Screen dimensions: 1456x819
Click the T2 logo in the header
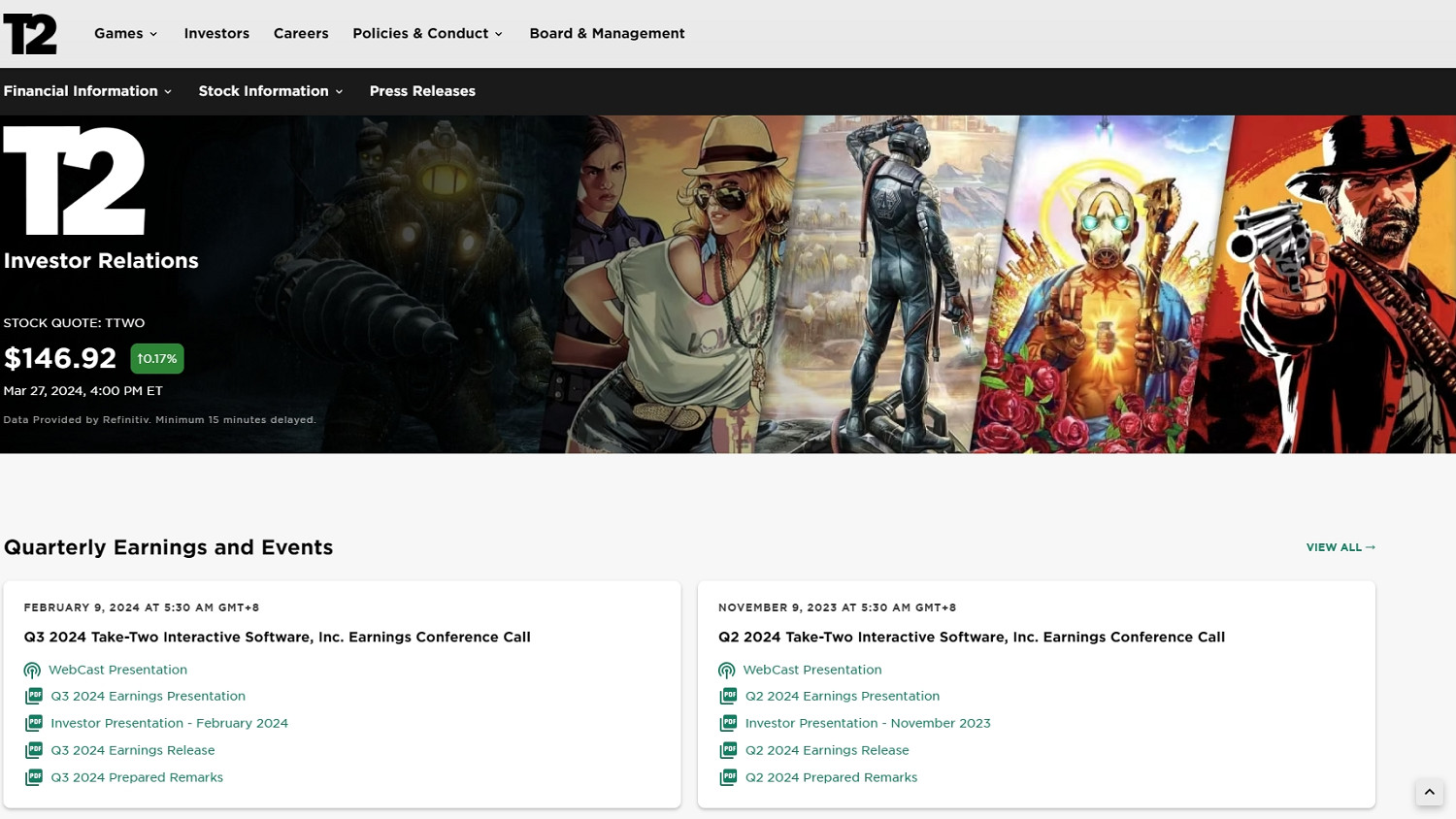coord(30,34)
